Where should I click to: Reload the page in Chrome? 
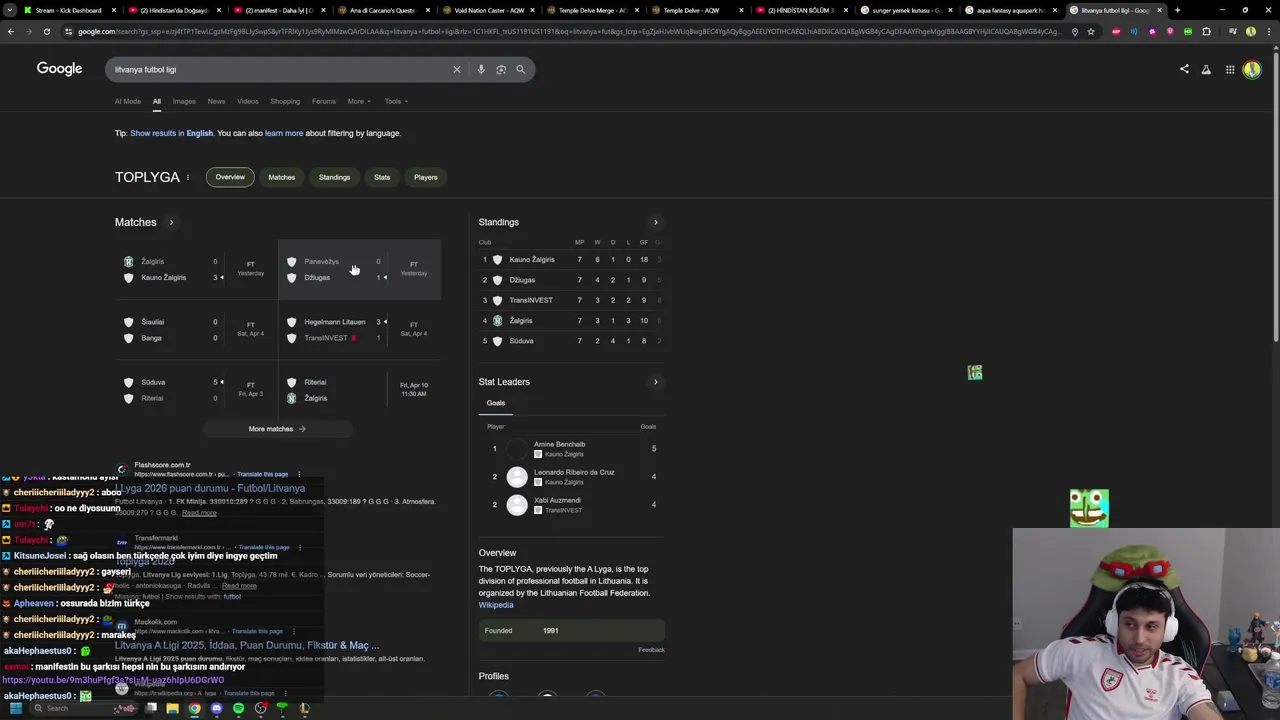tap(46, 31)
